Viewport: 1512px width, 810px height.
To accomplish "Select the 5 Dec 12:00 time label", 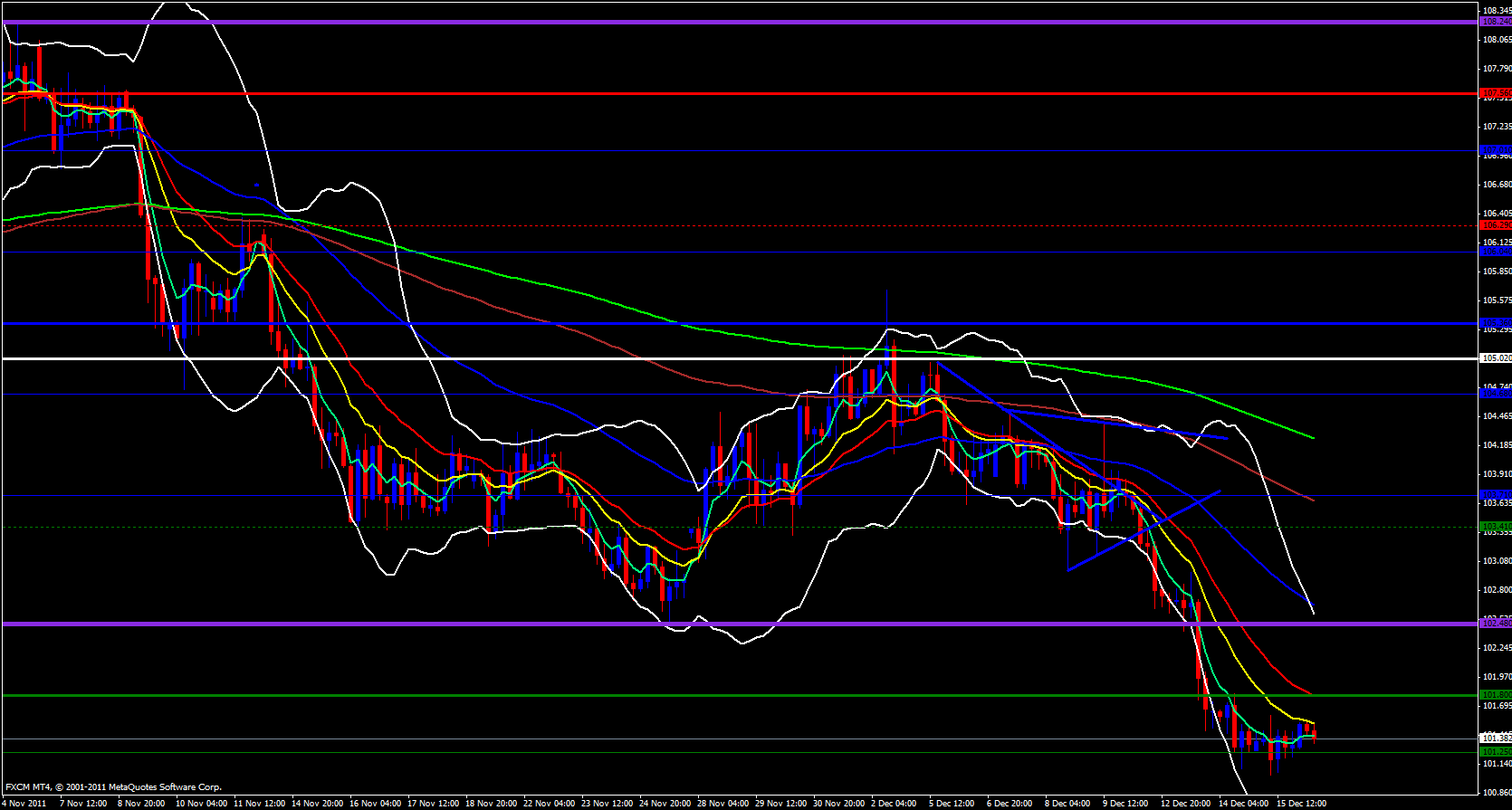I will point(950,804).
